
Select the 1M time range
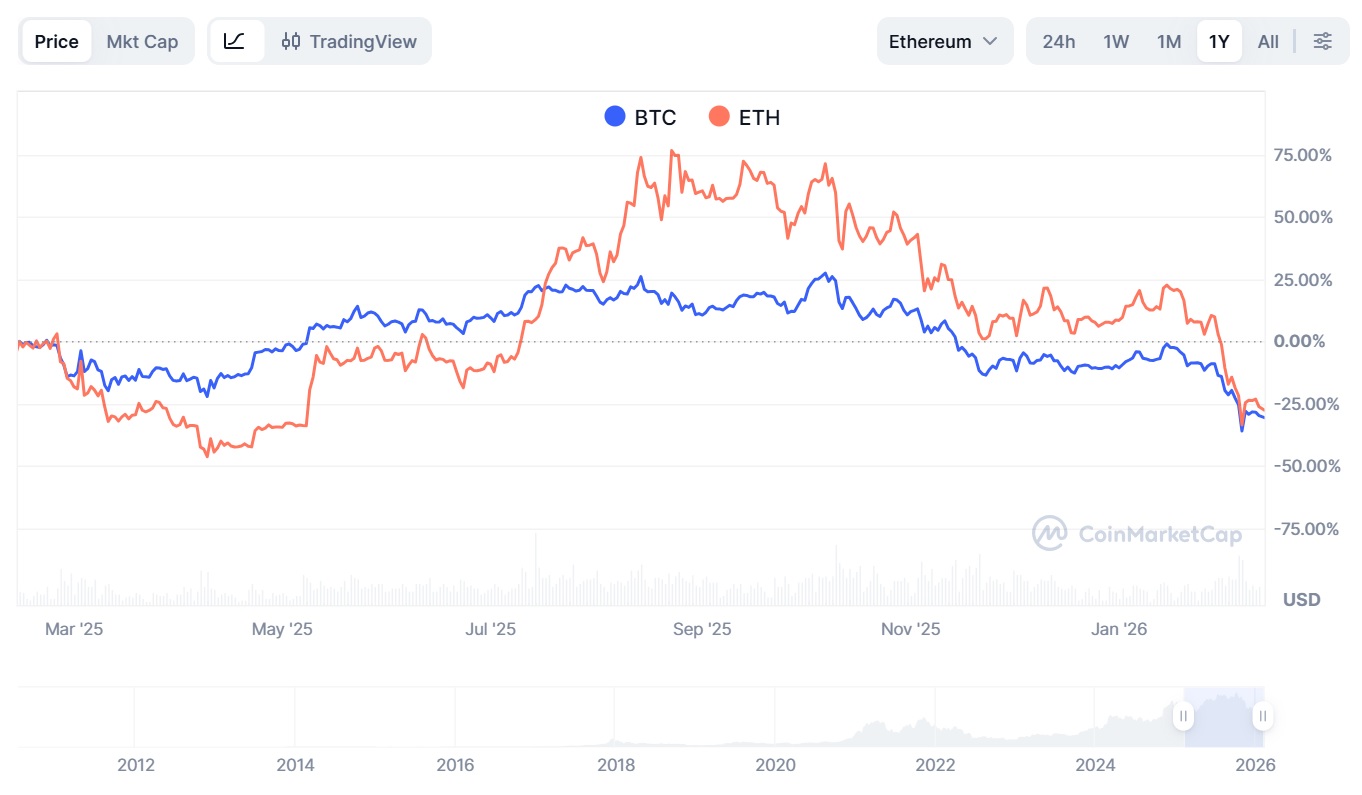tap(1169, 41)
